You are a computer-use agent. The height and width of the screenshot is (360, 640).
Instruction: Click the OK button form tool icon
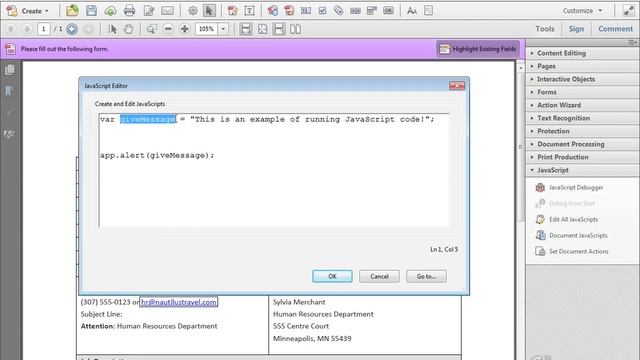[x=389, y=11]
